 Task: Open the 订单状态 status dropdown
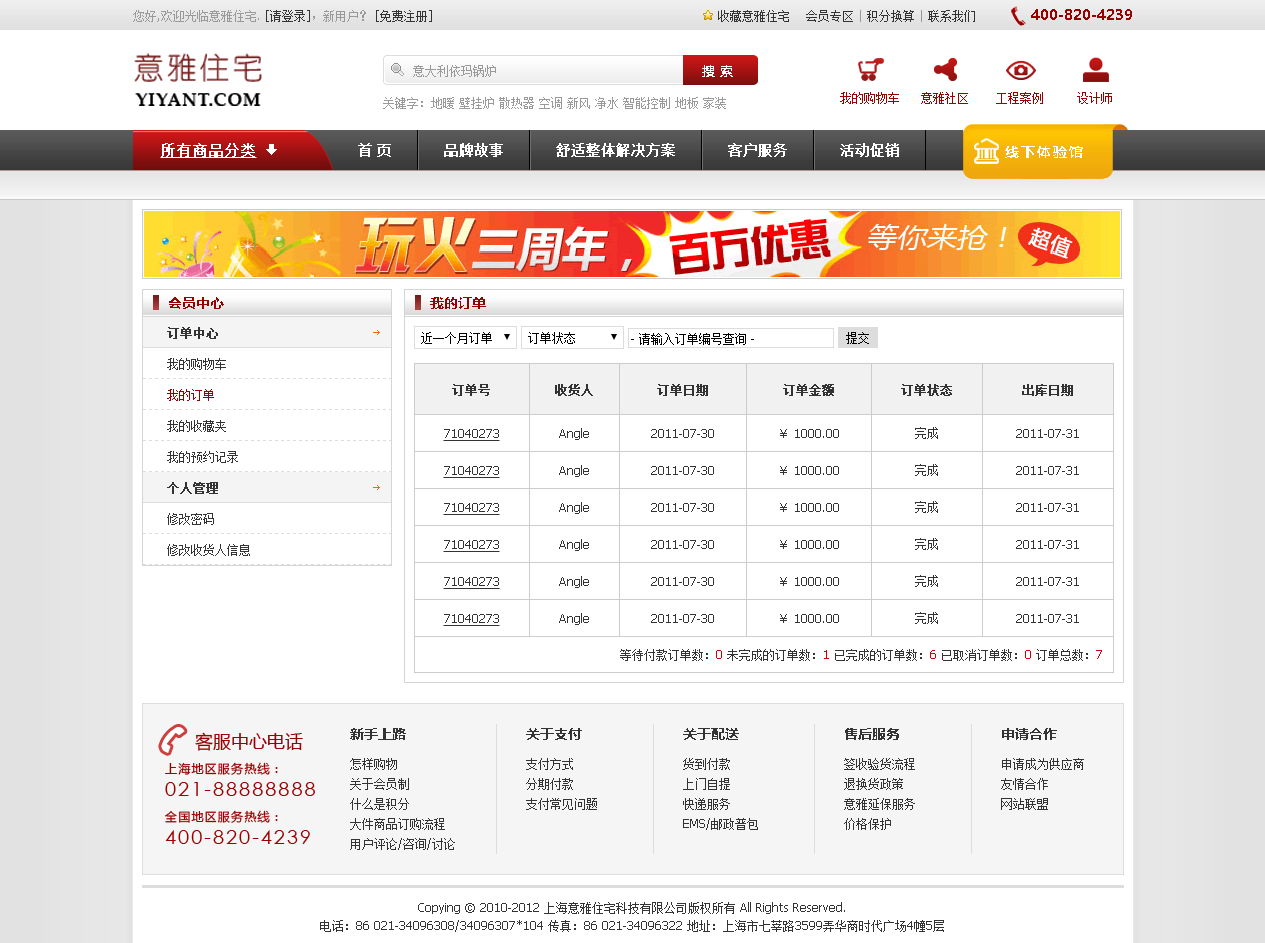click(572, 338)
